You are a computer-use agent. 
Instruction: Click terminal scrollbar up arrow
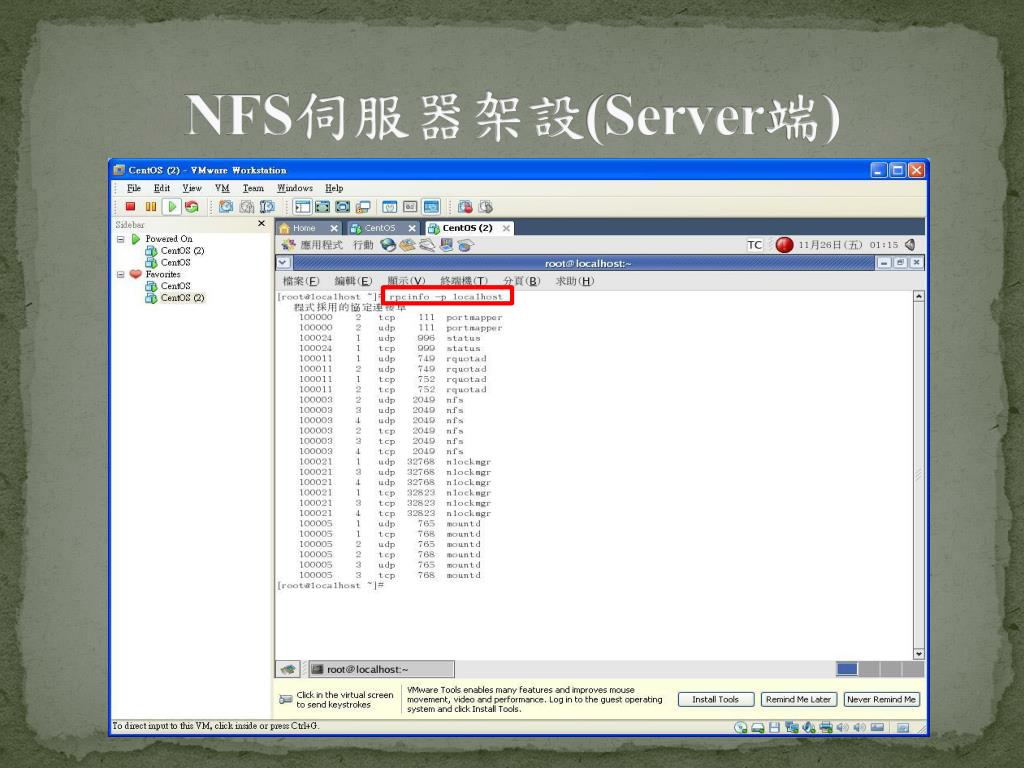pyautogui.click(x=918, y=296)
